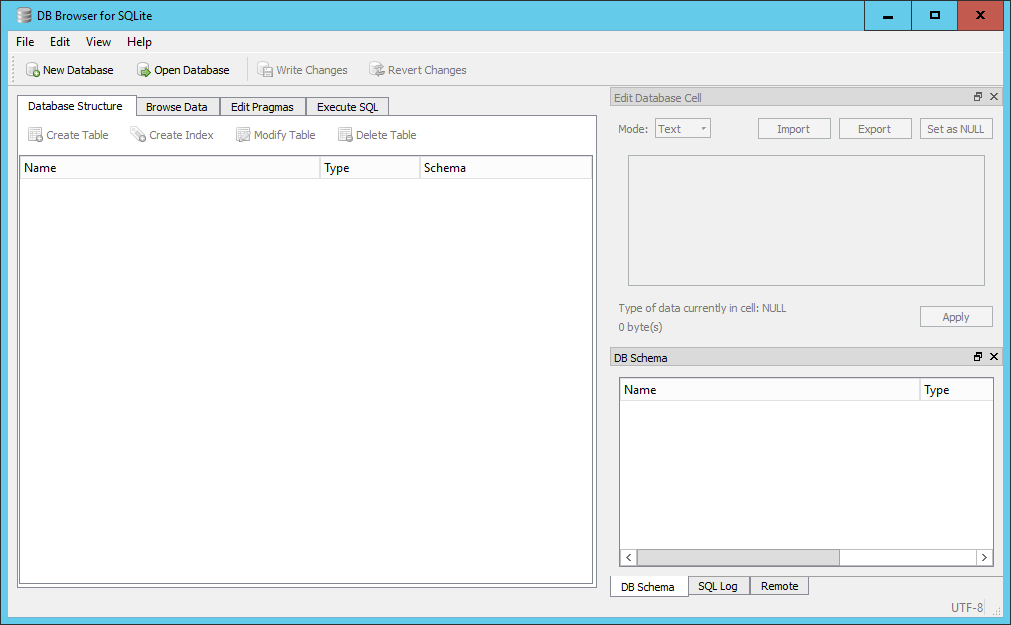Click the Set as NULL button
The width and height of the screenshot is (1011, 625).
click(956, 129)
